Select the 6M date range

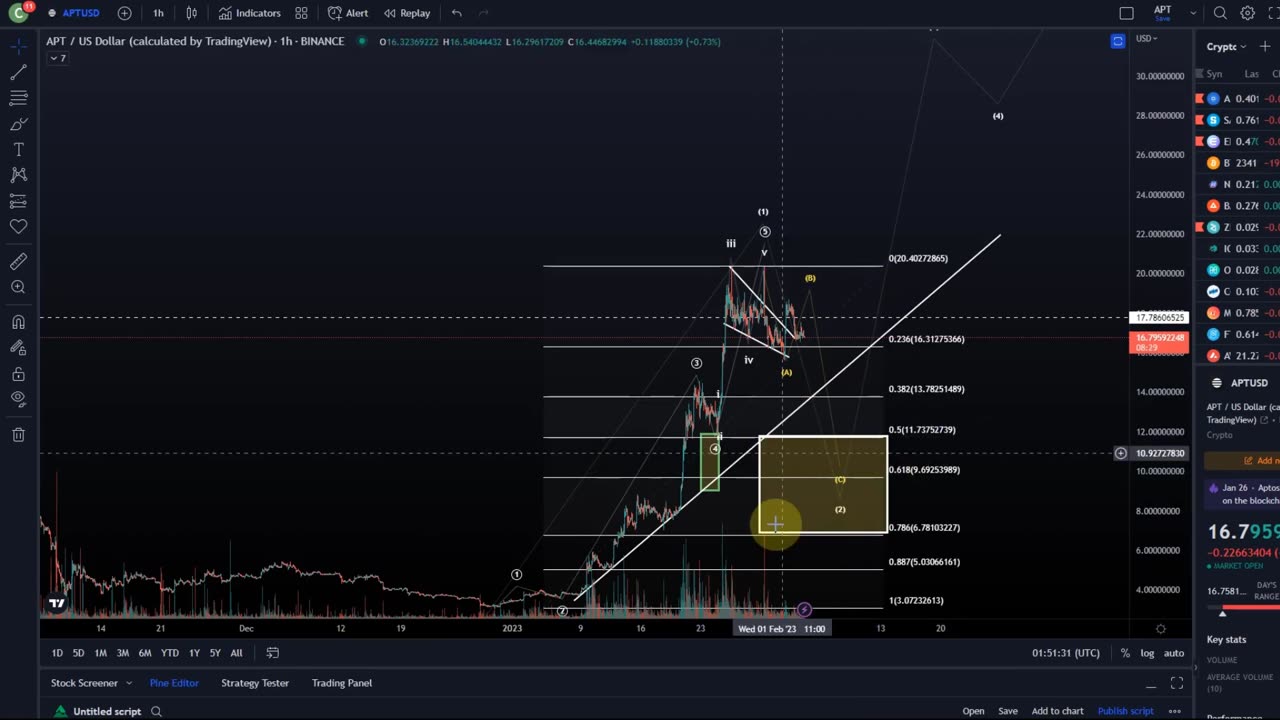click(x=145, y=653)
